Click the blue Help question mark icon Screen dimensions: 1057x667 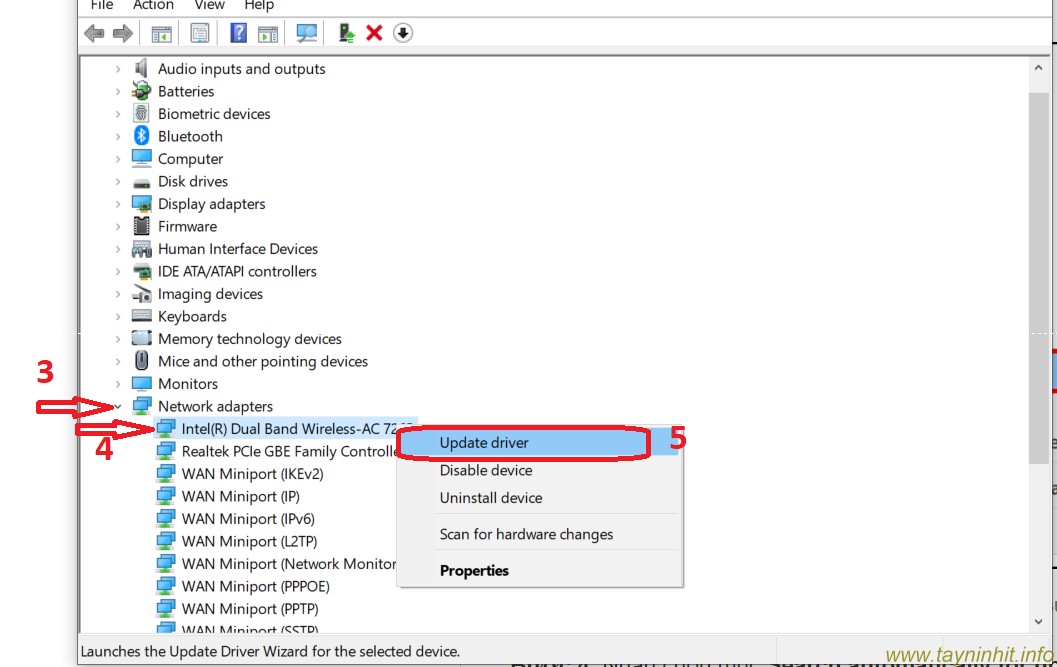pyautogui.click(x=238, y=33)
